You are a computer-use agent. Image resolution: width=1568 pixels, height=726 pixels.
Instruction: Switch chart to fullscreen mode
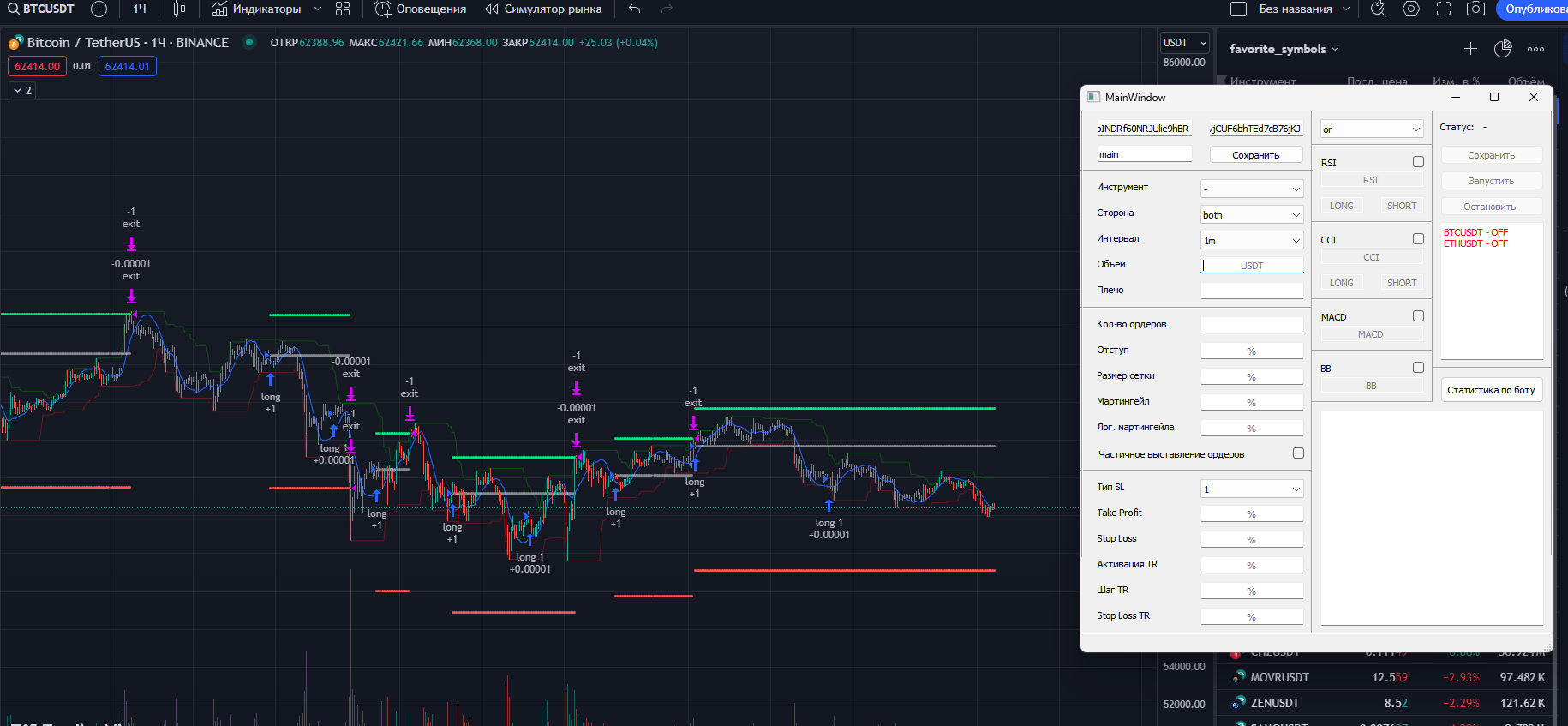click(1444, 9)
